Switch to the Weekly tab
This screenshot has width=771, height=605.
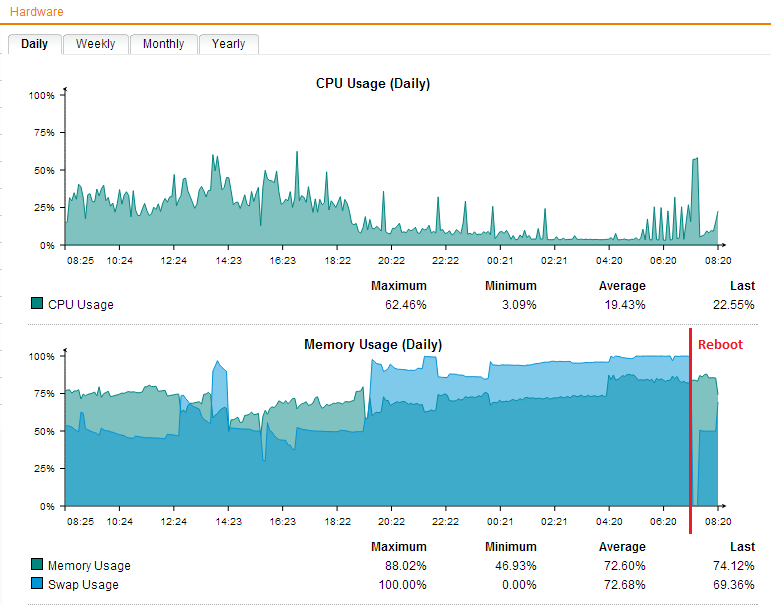tap(95, 44)
